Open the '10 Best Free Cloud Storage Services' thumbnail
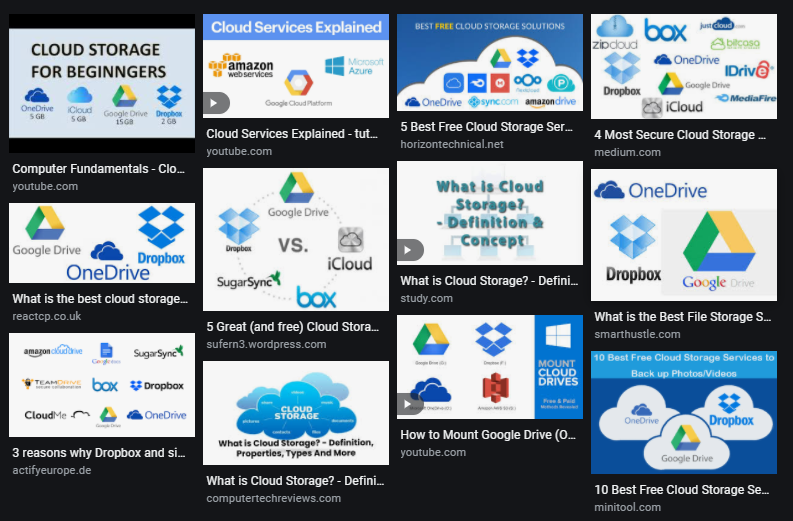Screen dimensions: 793x521 (684, 413)
